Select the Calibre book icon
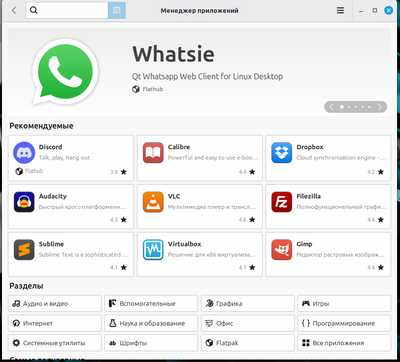Viewport: 400px width, 362px height. coord(153,153)
